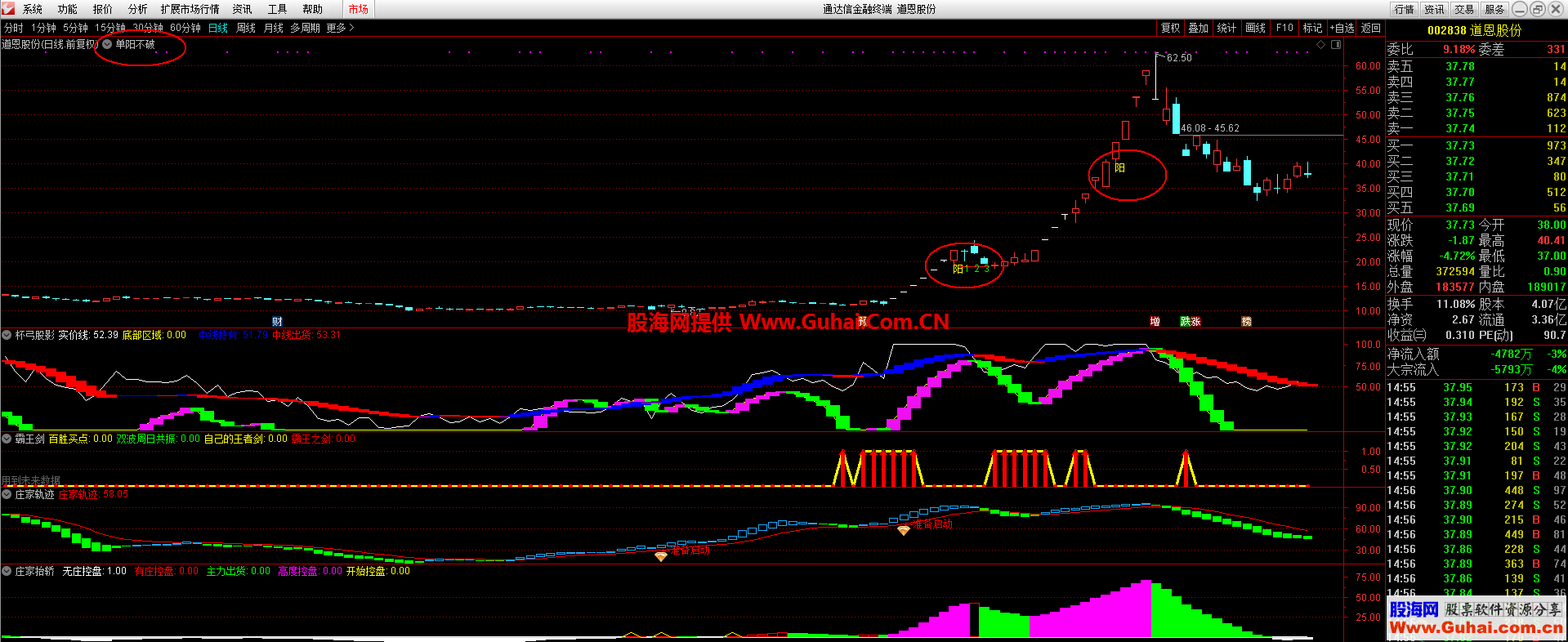Click the 委比 9.18% value
Screen dimensions: 1568x642
pos(1459,49)
